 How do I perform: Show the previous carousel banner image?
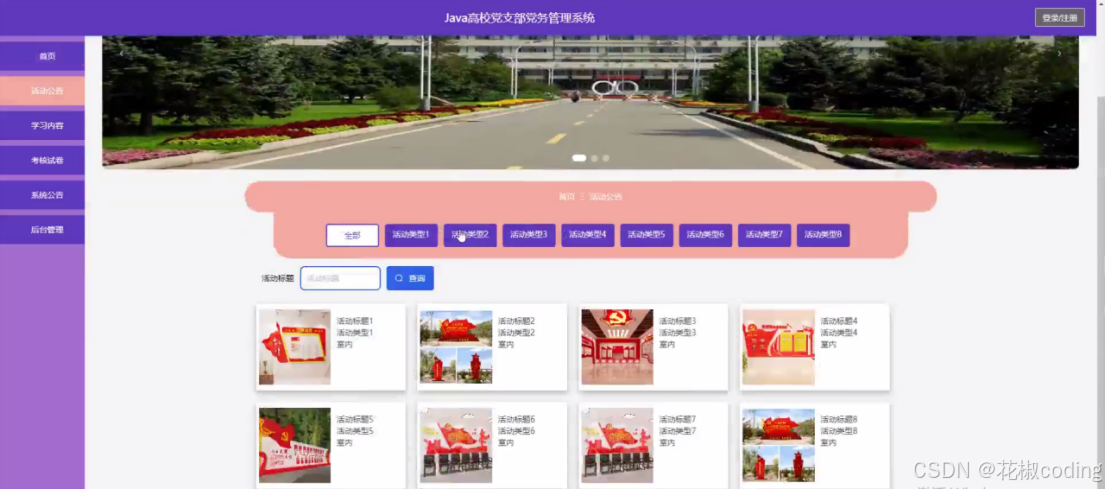coord(121,54)
